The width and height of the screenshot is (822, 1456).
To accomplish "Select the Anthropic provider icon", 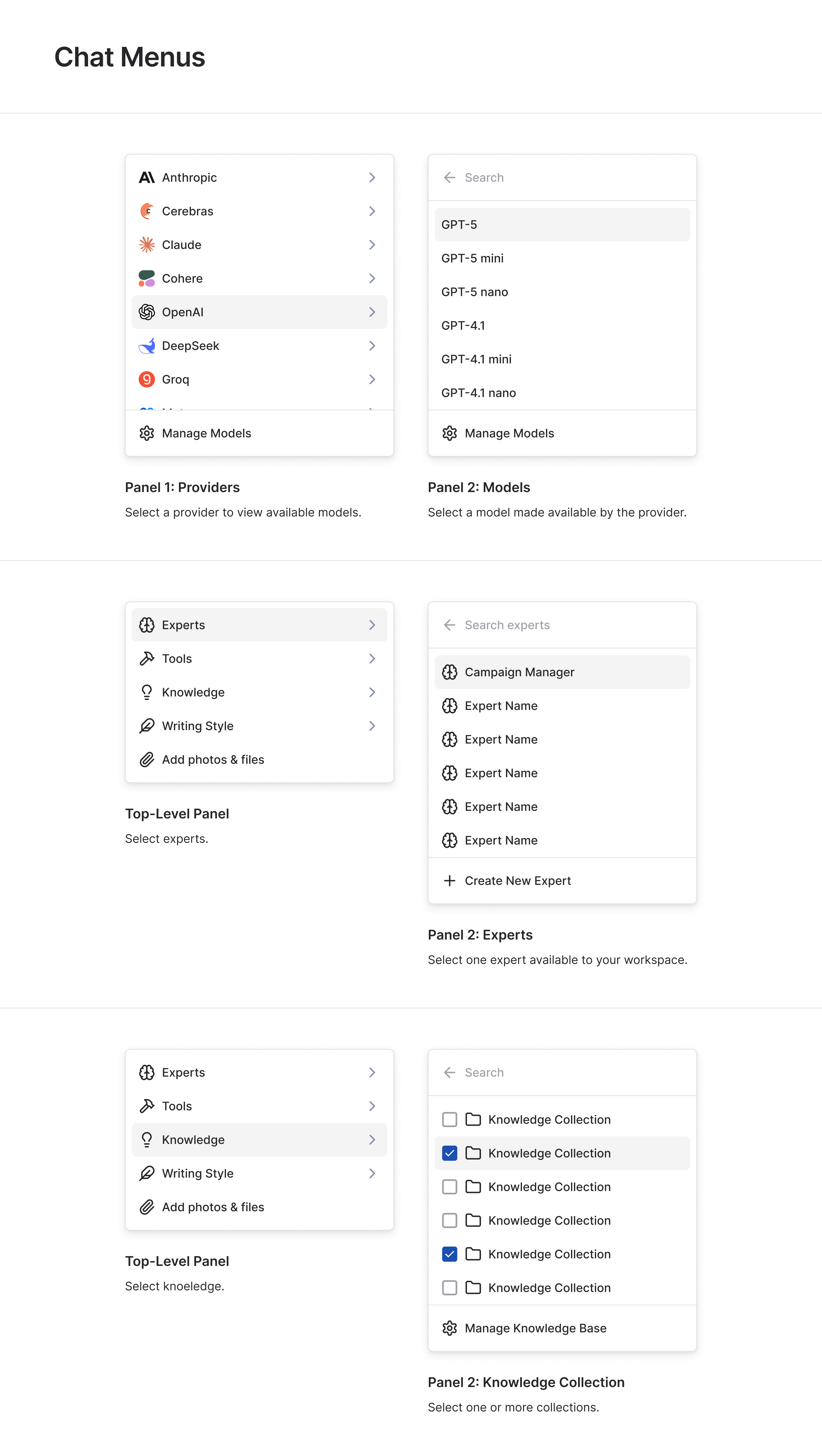I will 146,177.
